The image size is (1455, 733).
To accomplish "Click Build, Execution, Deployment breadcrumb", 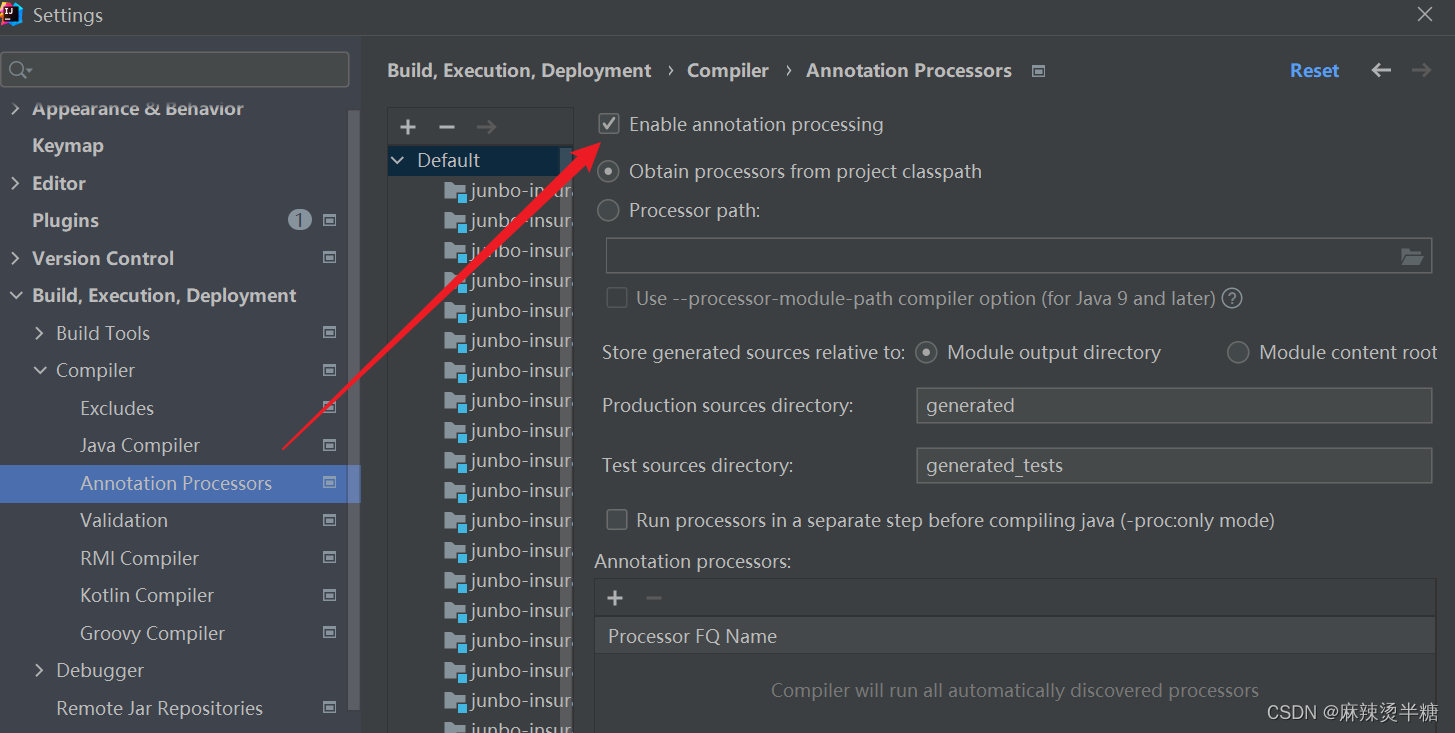I will (x=519, y=71).
